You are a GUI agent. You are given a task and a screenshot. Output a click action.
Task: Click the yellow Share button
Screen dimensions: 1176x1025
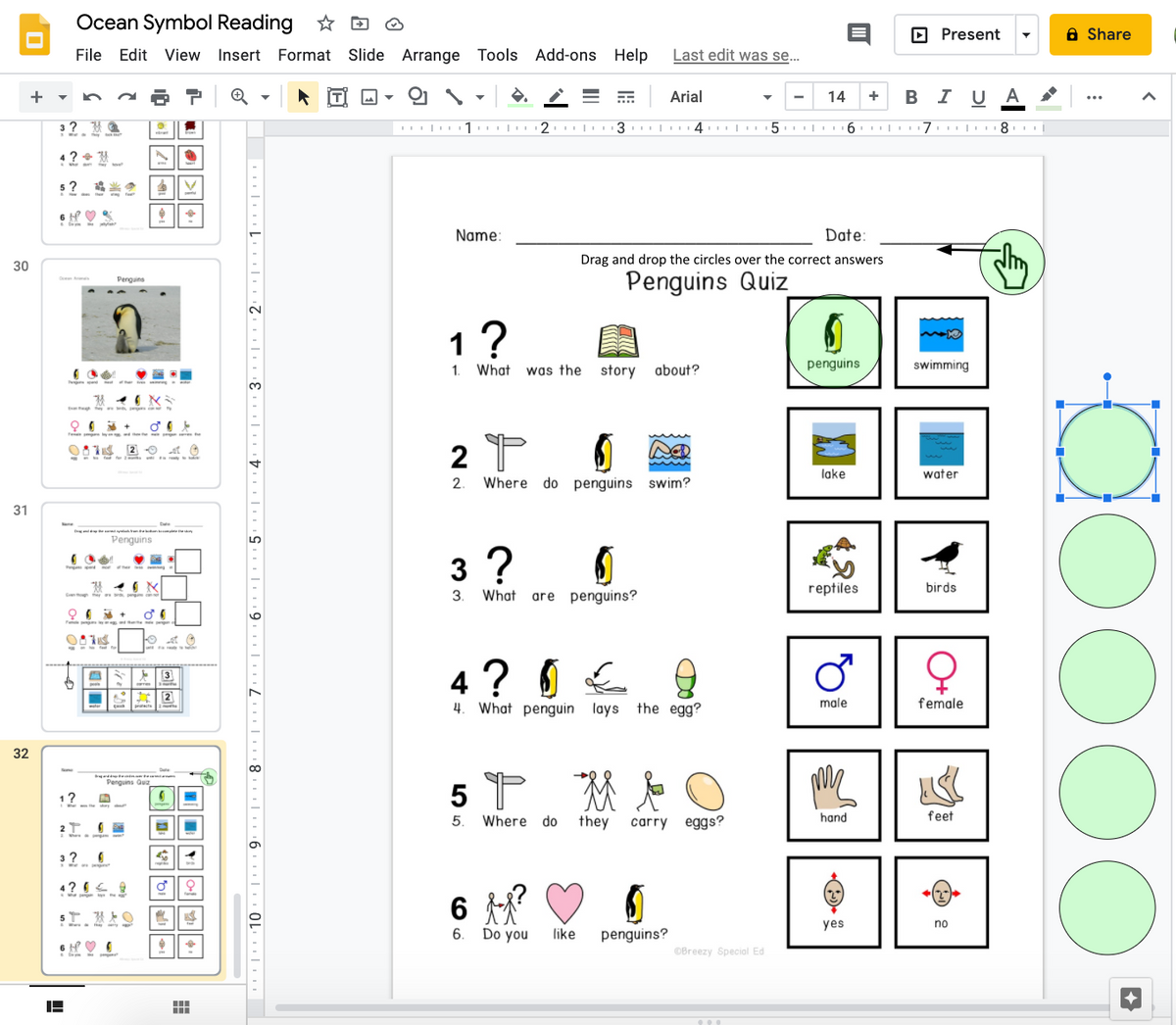pos(1099,34)
